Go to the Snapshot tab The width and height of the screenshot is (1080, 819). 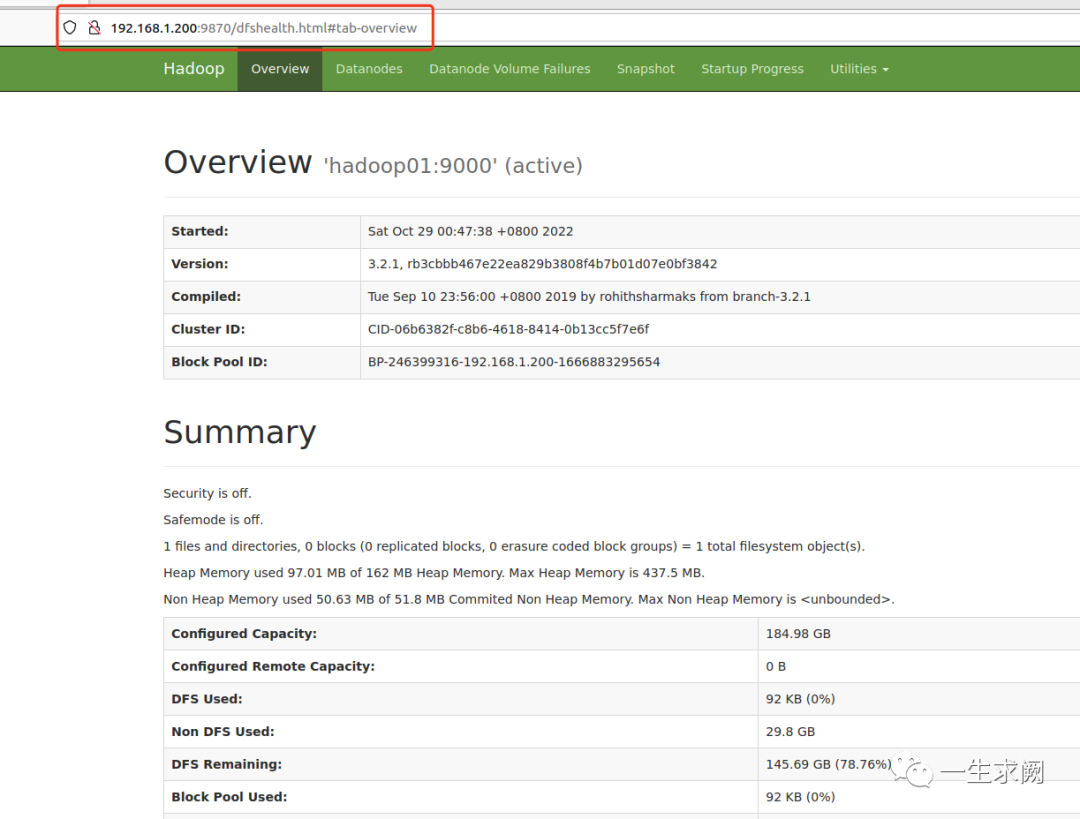pos(645,69)
